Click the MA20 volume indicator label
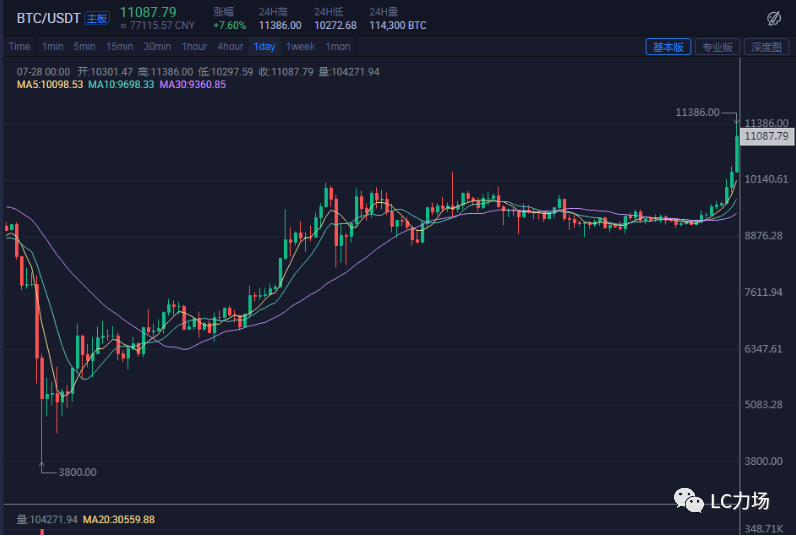The height and width of the screenshot is (536, 796). click(x=118, y=520)
